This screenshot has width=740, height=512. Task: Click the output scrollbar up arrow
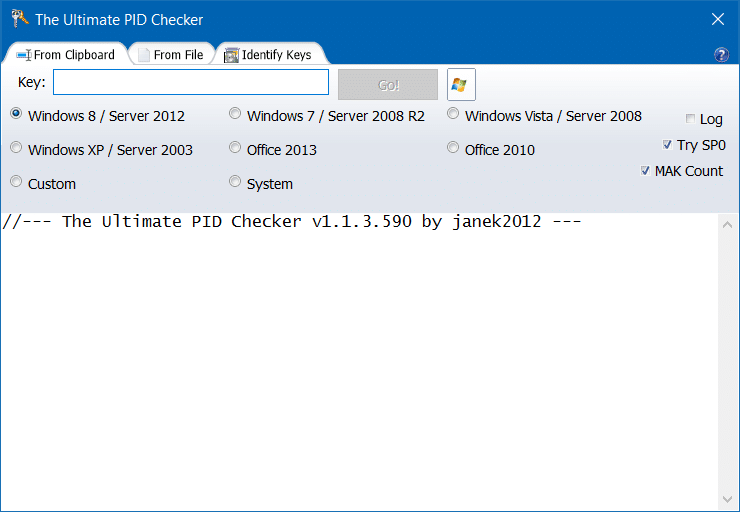(727, 225)
